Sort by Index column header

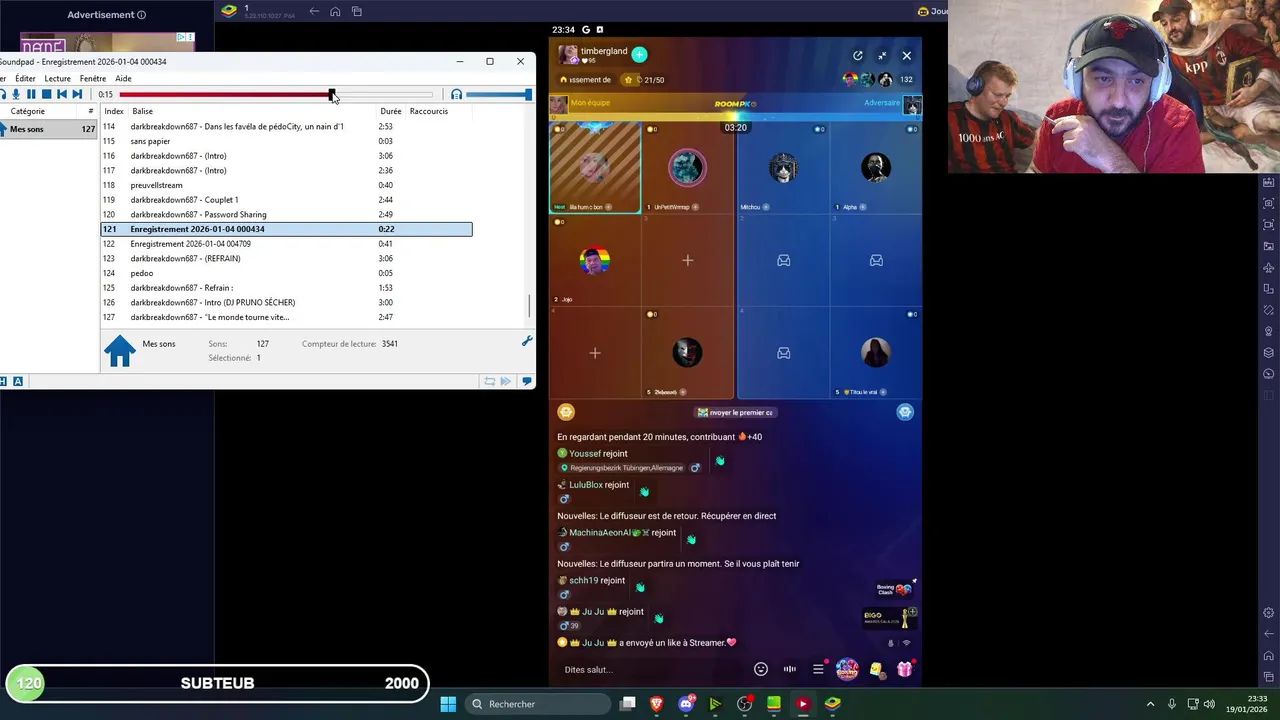tap(114, 111)
